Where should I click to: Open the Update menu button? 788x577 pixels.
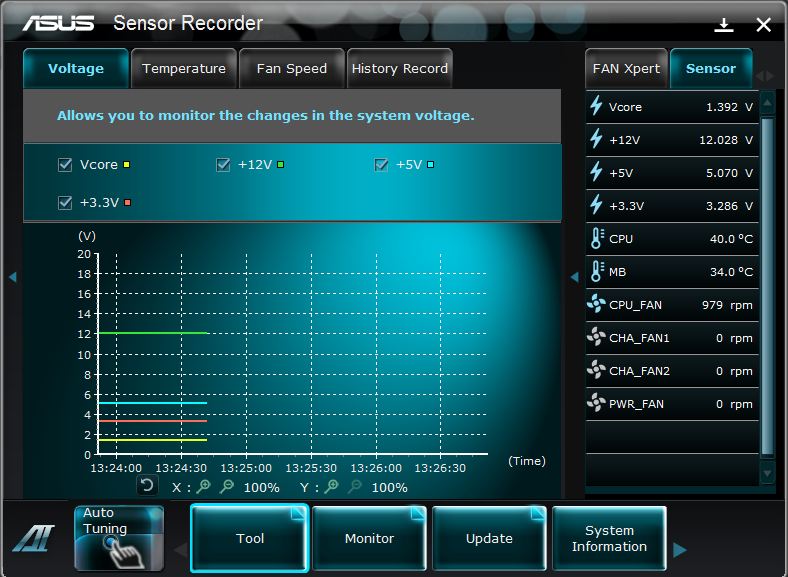[x=489, y=538]
